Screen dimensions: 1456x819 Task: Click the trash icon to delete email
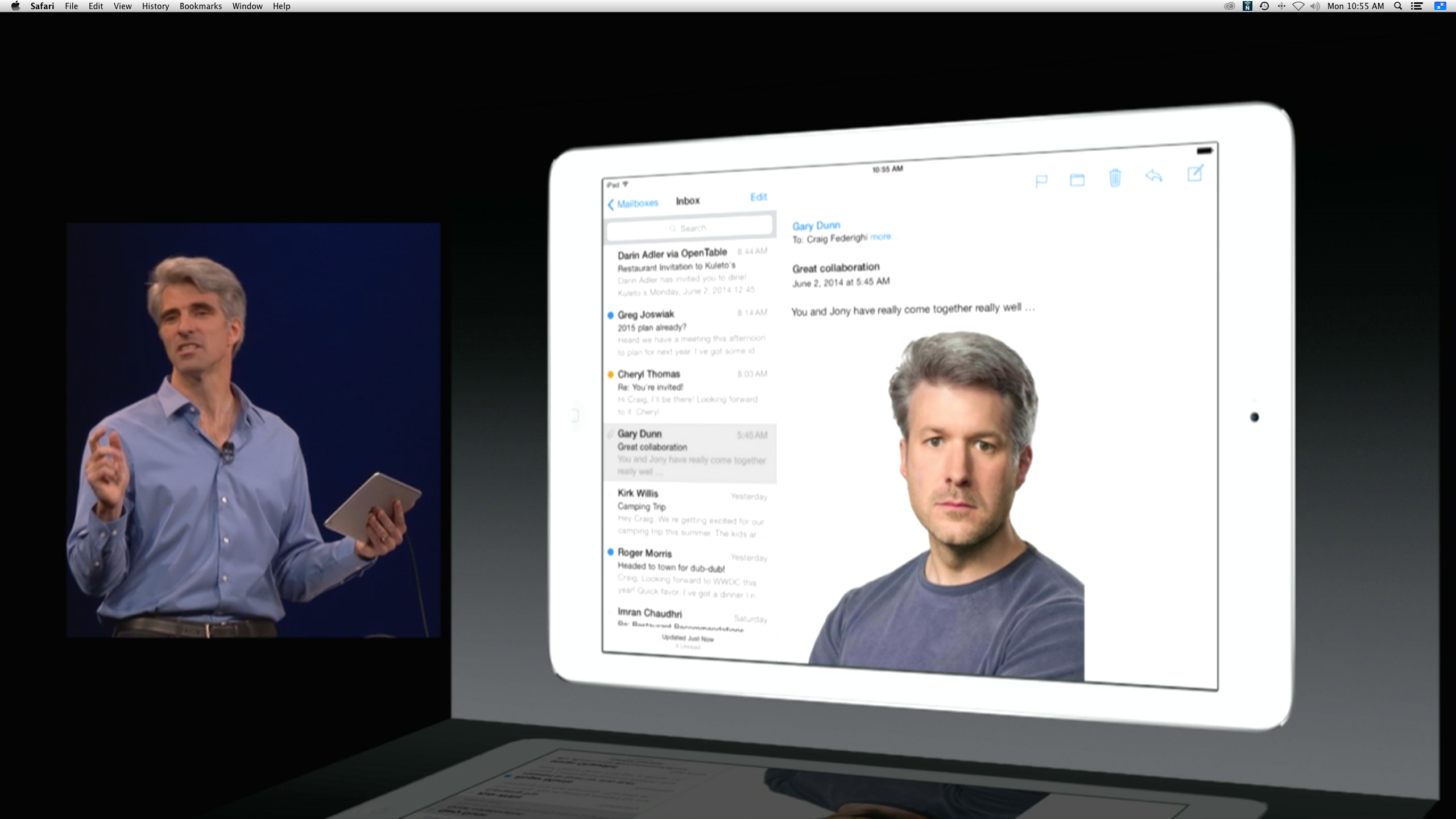point(1115,177)
